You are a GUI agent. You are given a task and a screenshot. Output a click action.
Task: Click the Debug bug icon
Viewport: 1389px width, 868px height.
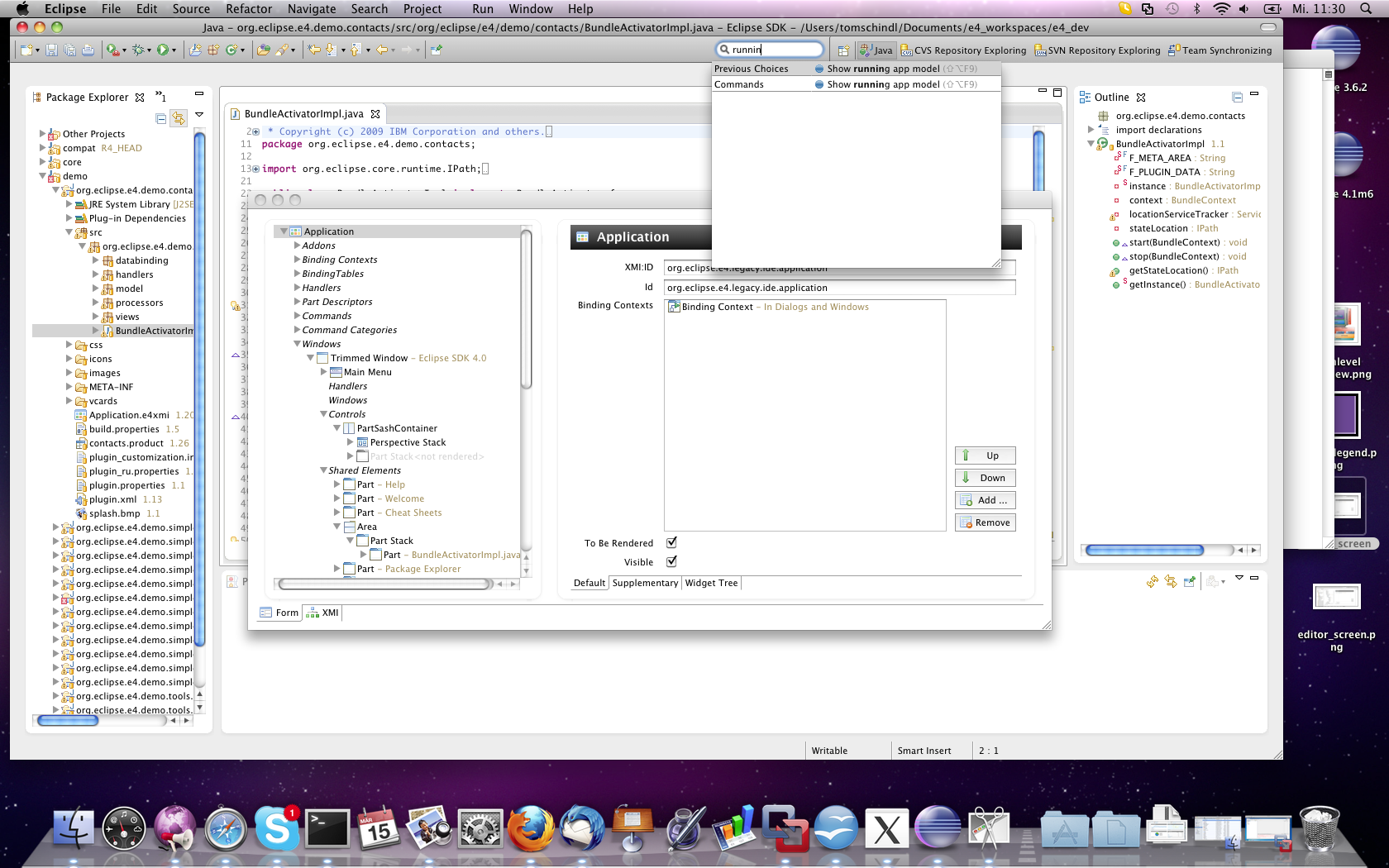138,50
